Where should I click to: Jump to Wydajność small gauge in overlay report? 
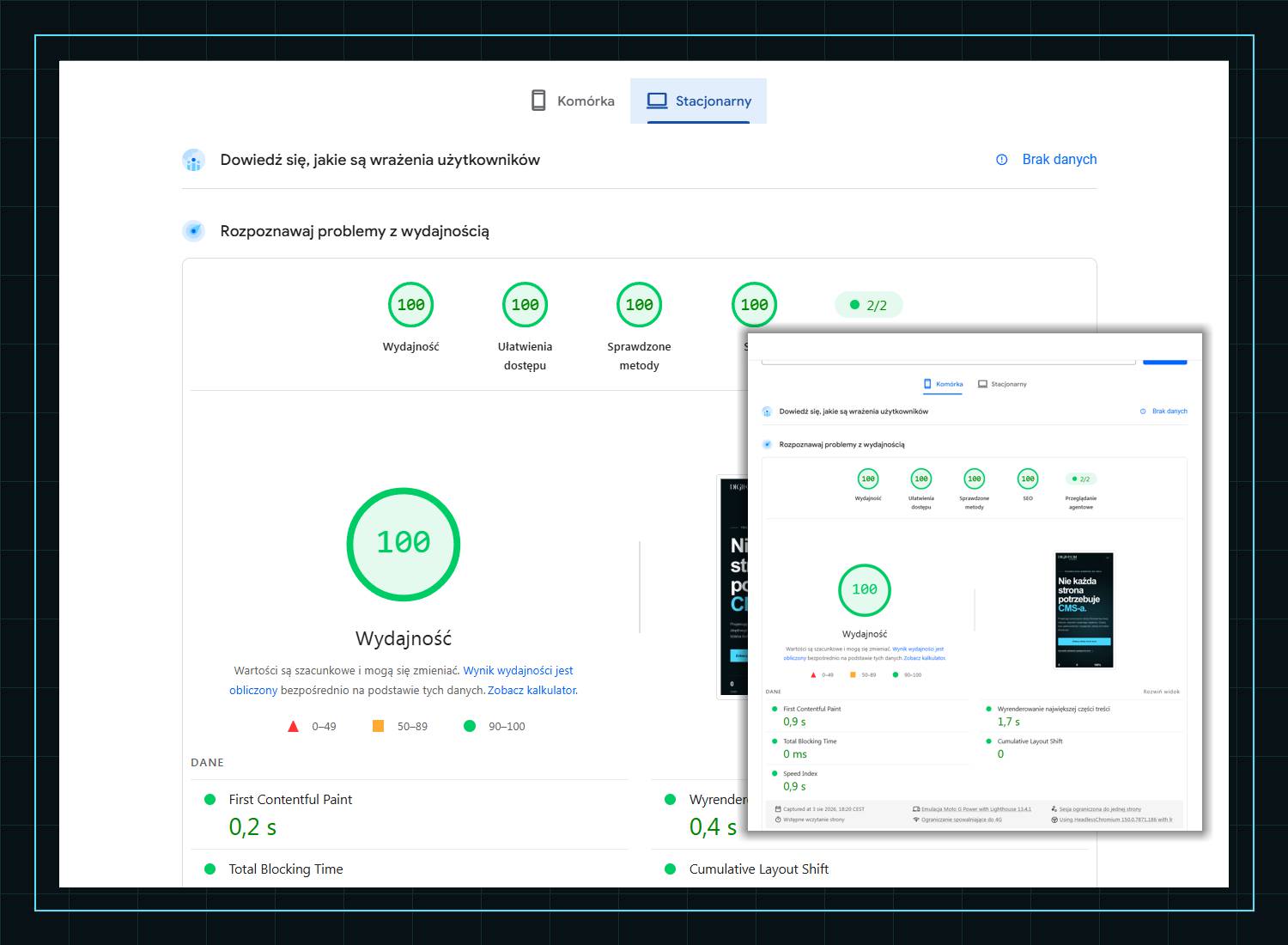pyautogui.click(x=868, y=479)
